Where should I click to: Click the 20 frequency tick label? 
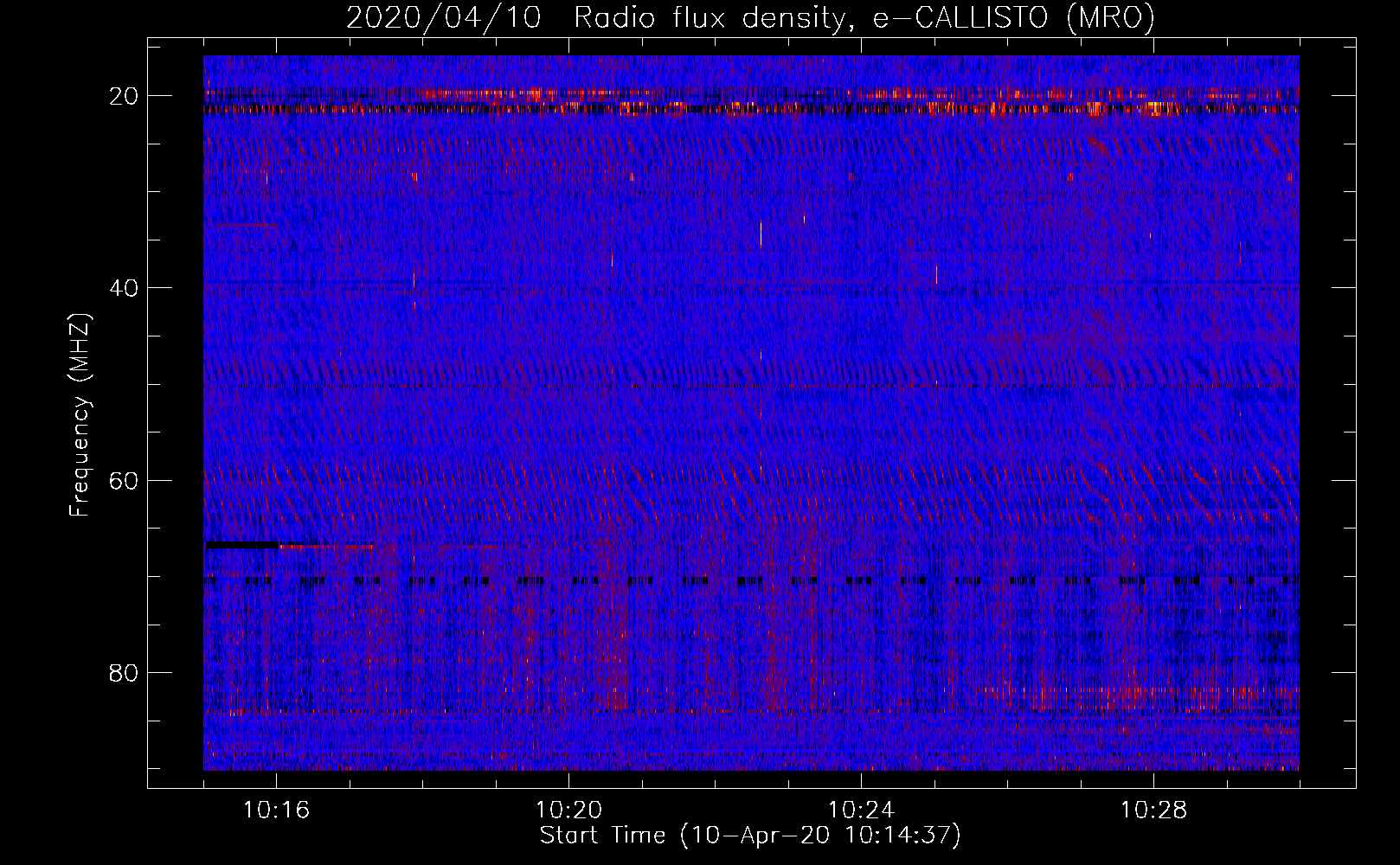[124, 96]
